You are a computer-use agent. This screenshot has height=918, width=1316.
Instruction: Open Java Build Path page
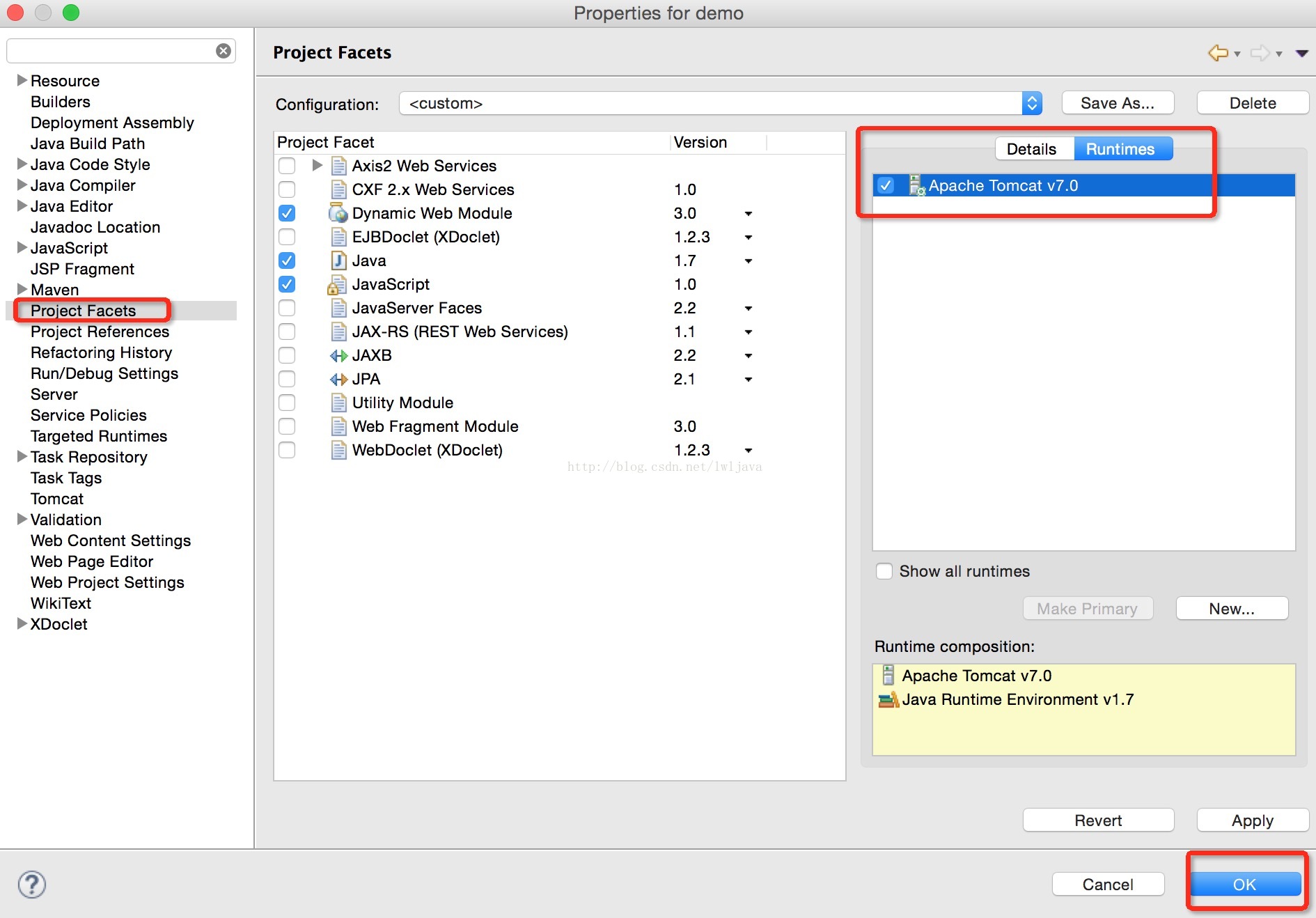pos(88,143)
